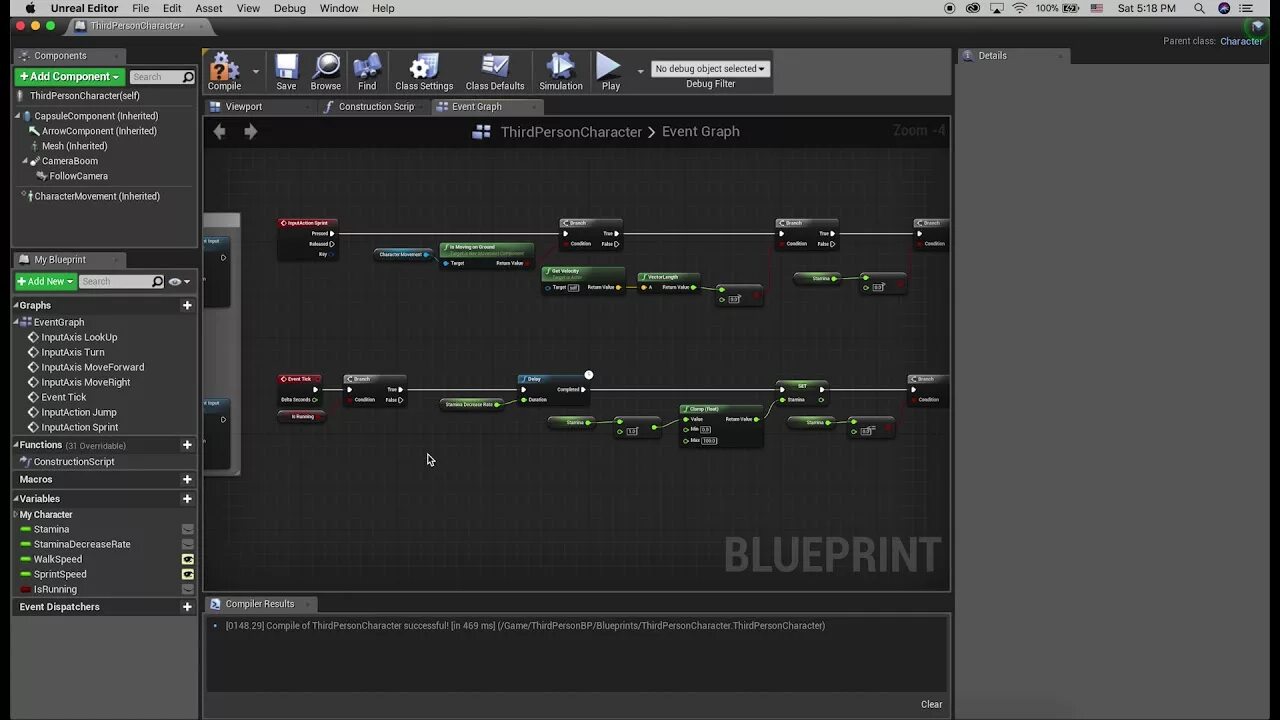
Task: Toggle IsRunning variable editable eye
Action: 187,589
